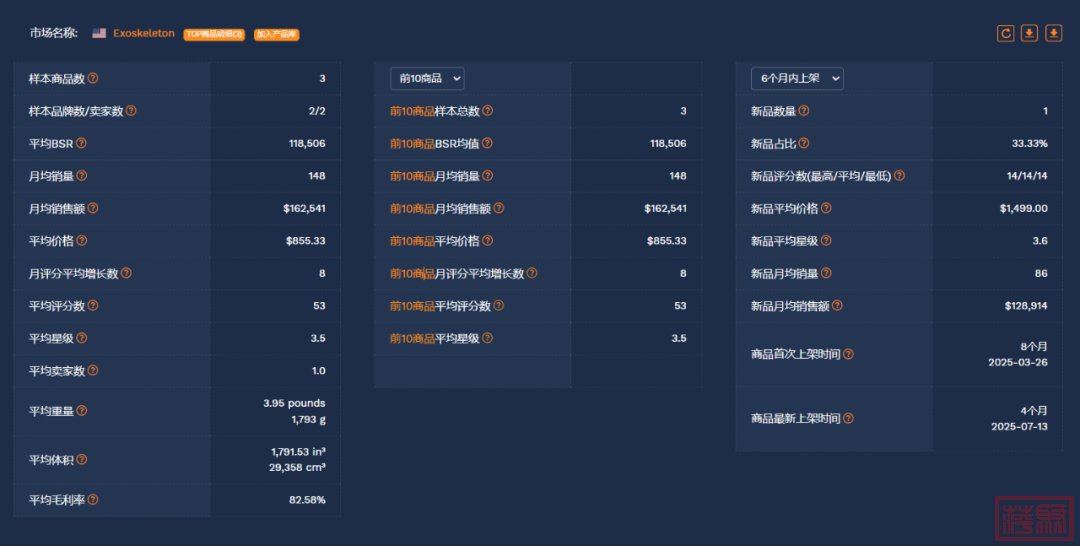This screenshot has width=1080, height=546.
Task: Click help icon beside 商品首次上架时间
Action: 848,354
